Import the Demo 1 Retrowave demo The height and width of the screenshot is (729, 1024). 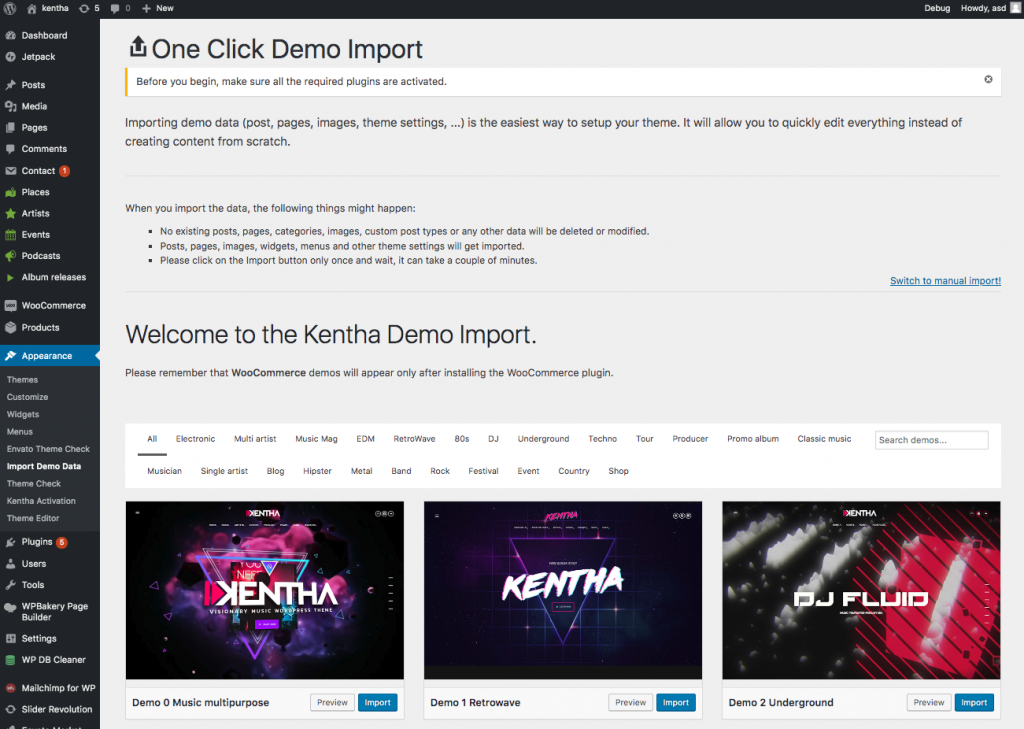676,702
